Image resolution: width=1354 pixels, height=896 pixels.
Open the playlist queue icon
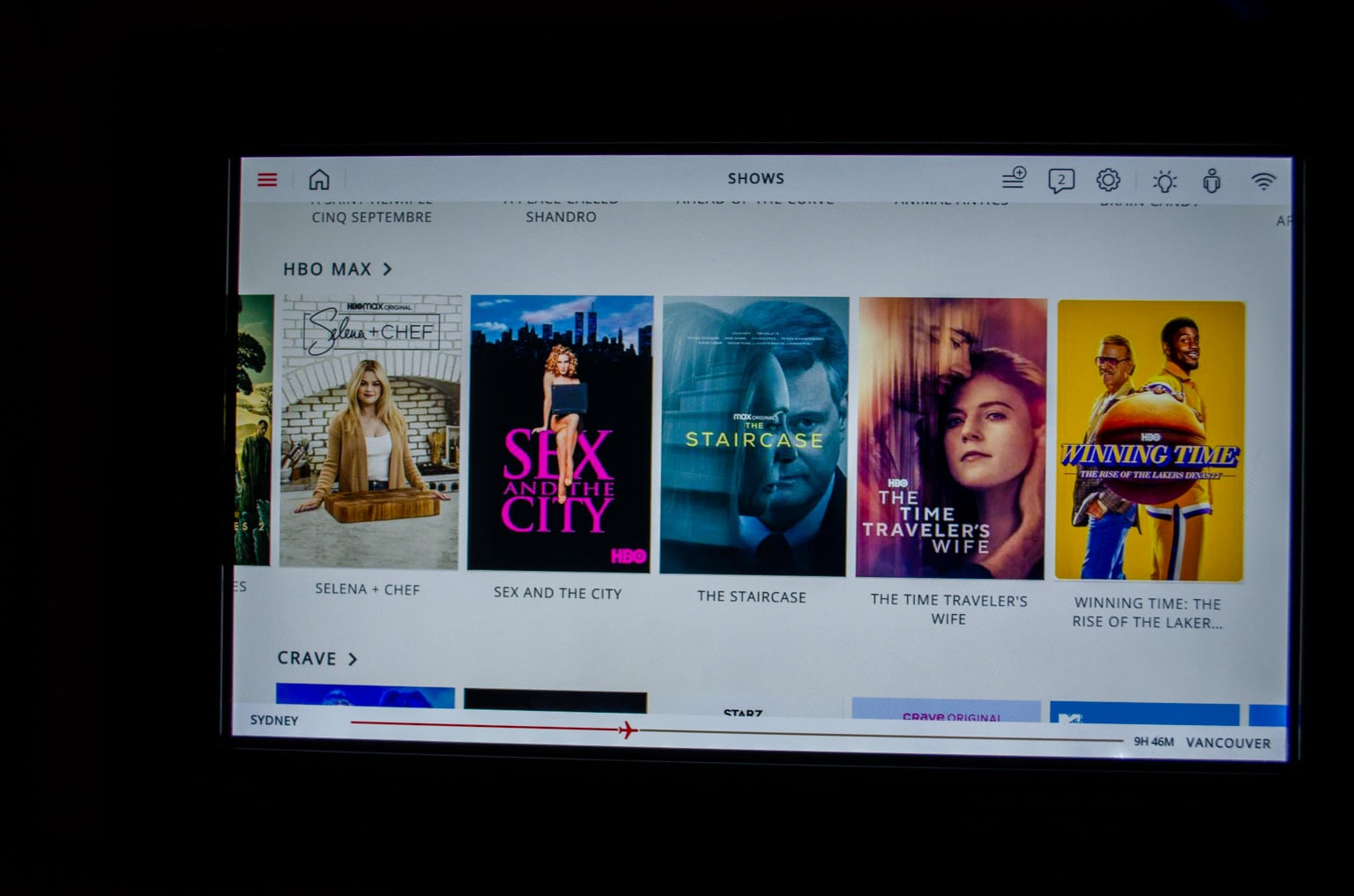tap(1014, 179)
